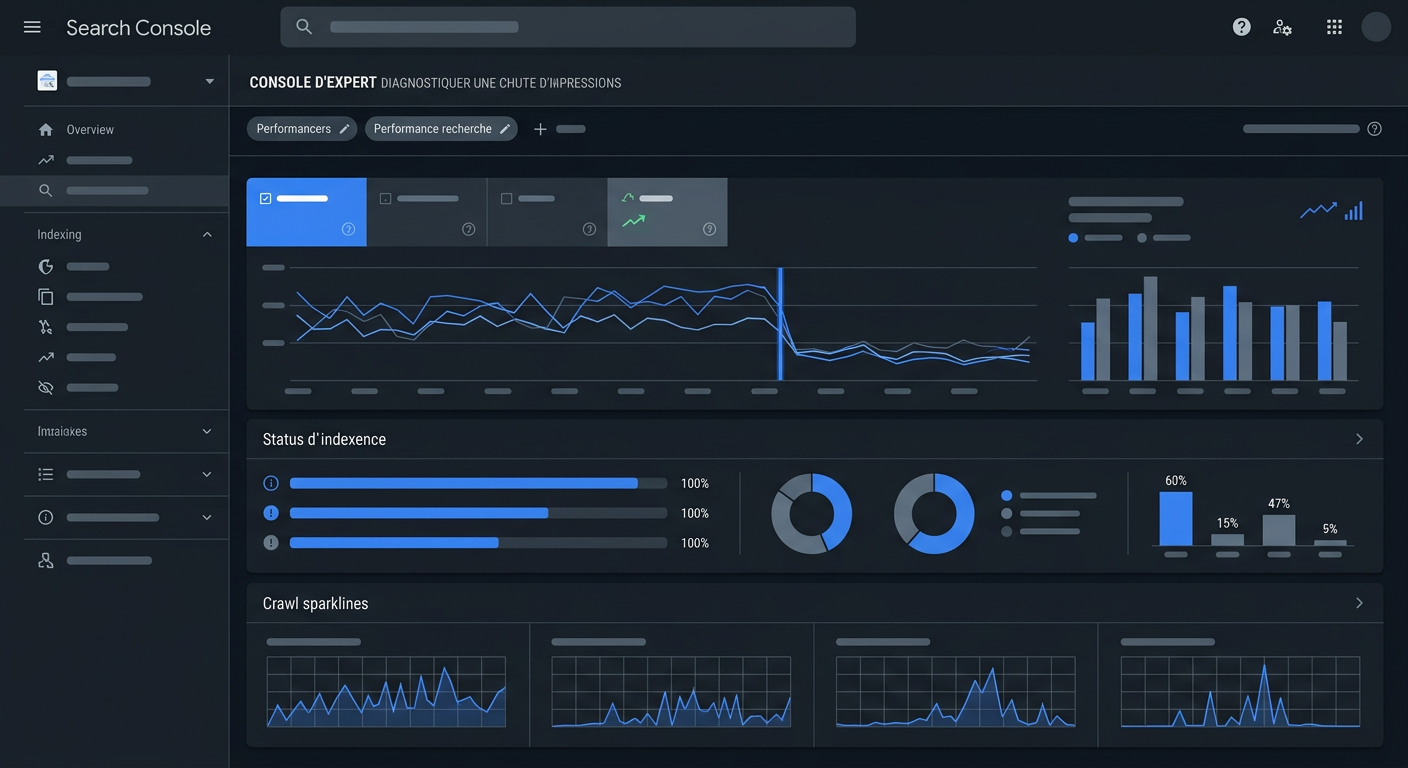This screenshot has height=768, width=1408.
Task: Expand the chevron on the list icon row
Action: click(x=207, y=474)
